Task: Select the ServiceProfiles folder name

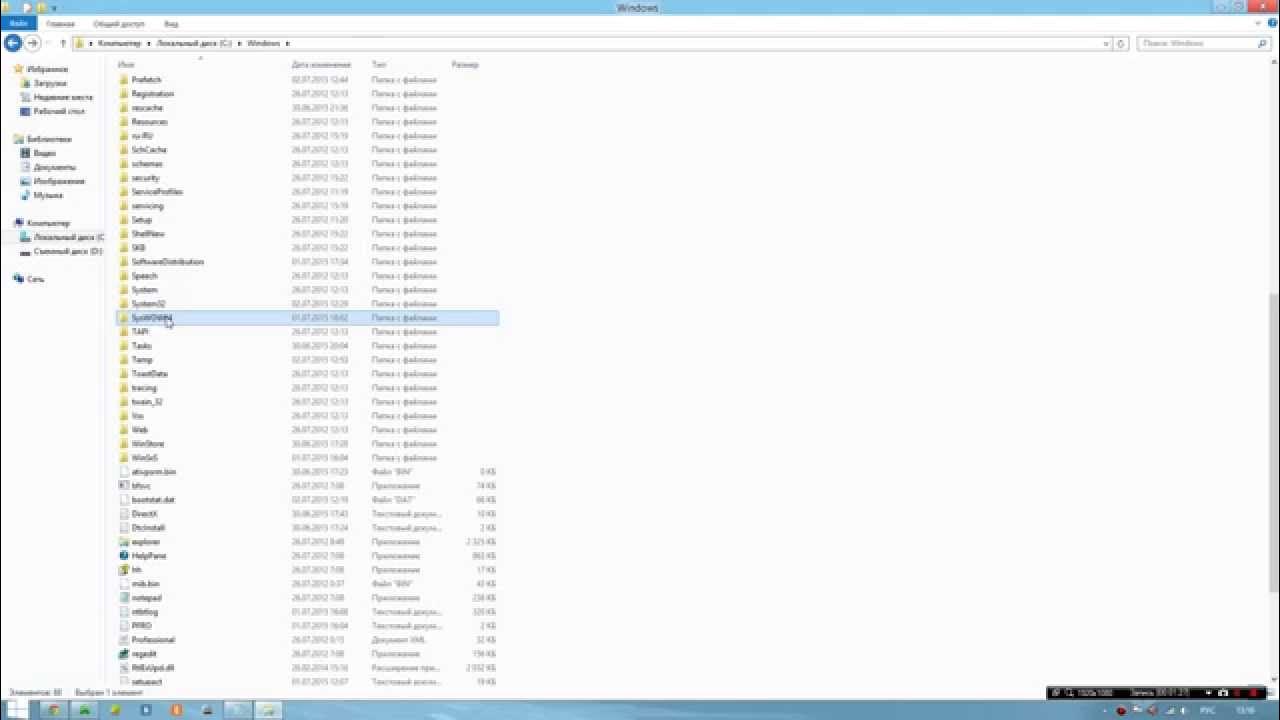Action: (157, 191)
